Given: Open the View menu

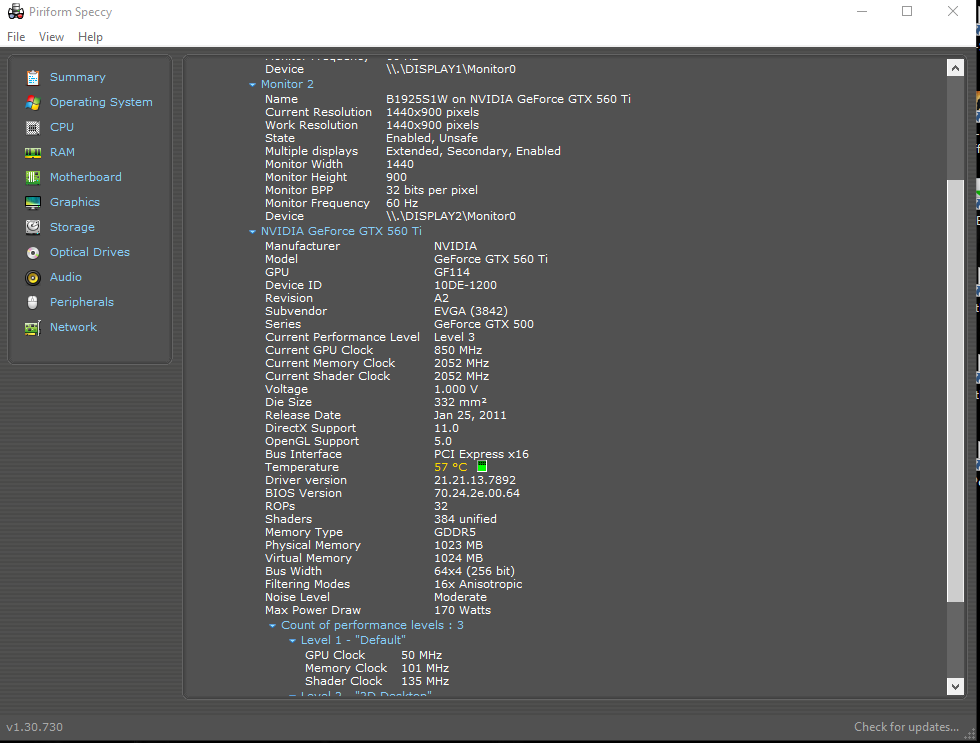Looking at the screenshot, I should [51, 37].
